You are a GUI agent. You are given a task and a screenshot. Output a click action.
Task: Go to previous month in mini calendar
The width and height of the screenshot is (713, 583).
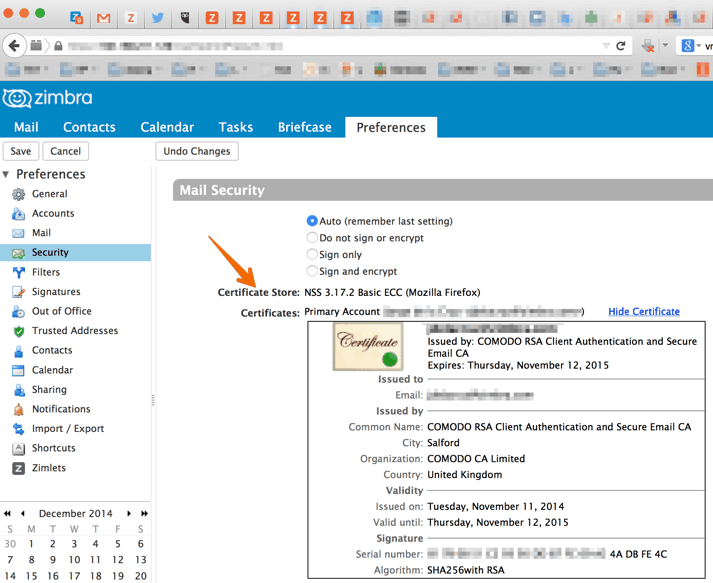(23, 513)
